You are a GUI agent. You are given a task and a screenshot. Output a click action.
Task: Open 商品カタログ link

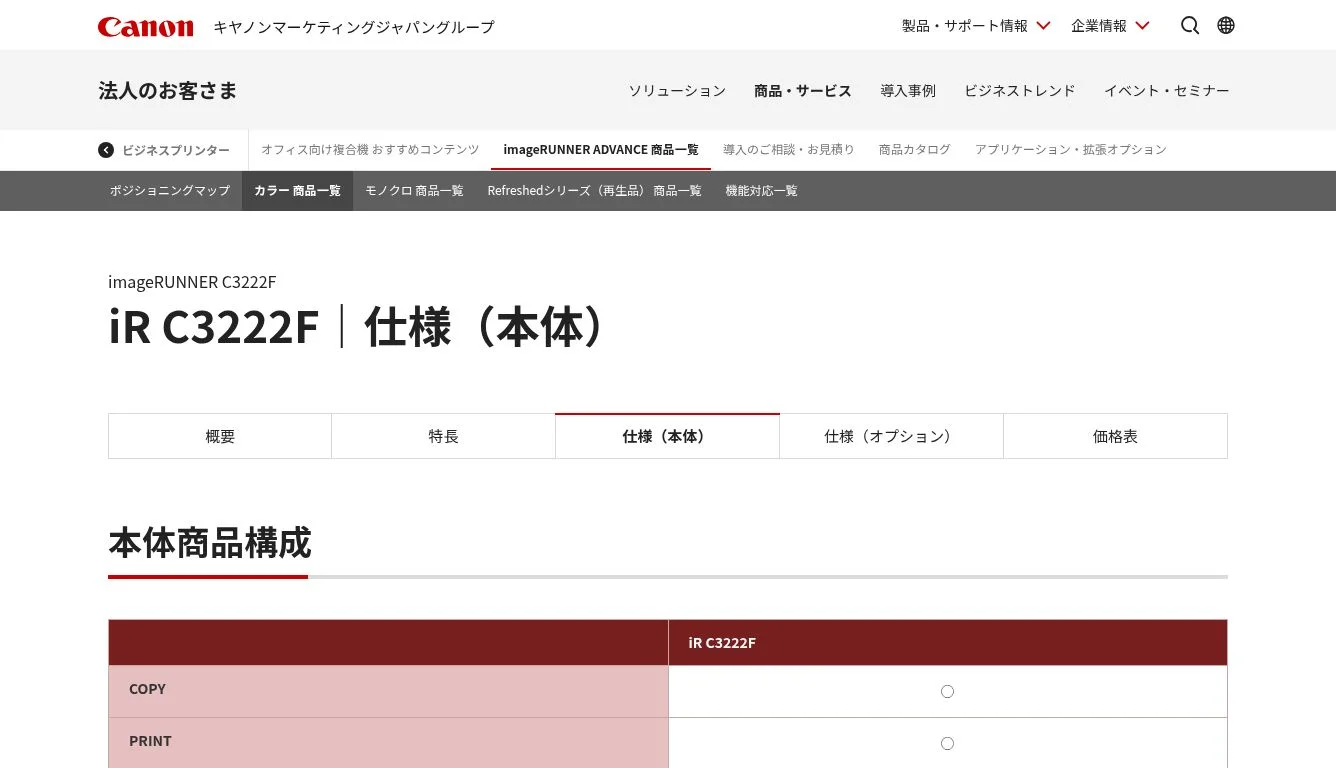(915, 150)
